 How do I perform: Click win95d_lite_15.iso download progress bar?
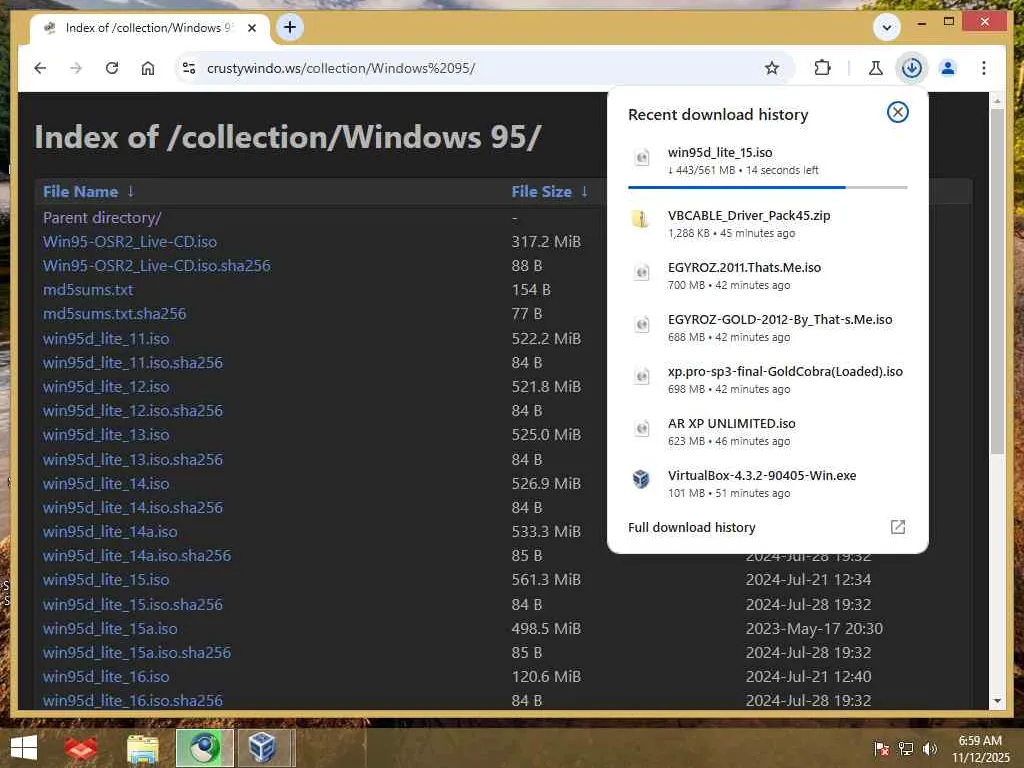pos(767,187)
